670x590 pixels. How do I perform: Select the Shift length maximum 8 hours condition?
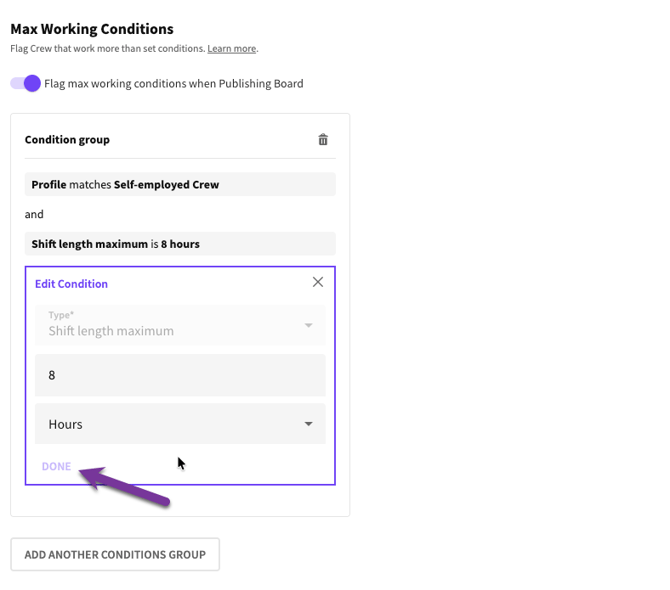pos(180,243)
